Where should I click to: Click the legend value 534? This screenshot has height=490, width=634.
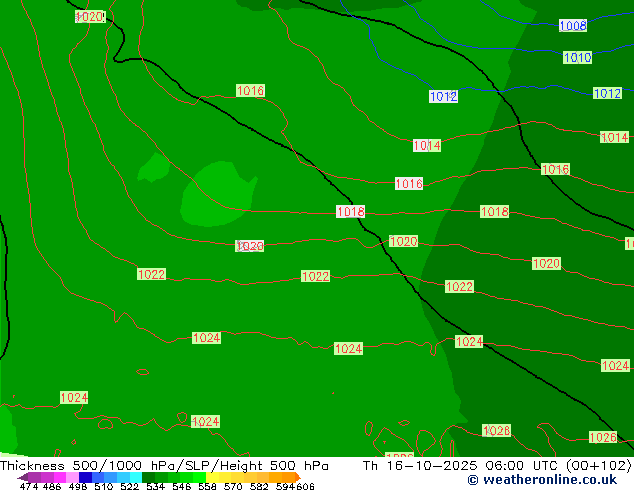(155, 486)
